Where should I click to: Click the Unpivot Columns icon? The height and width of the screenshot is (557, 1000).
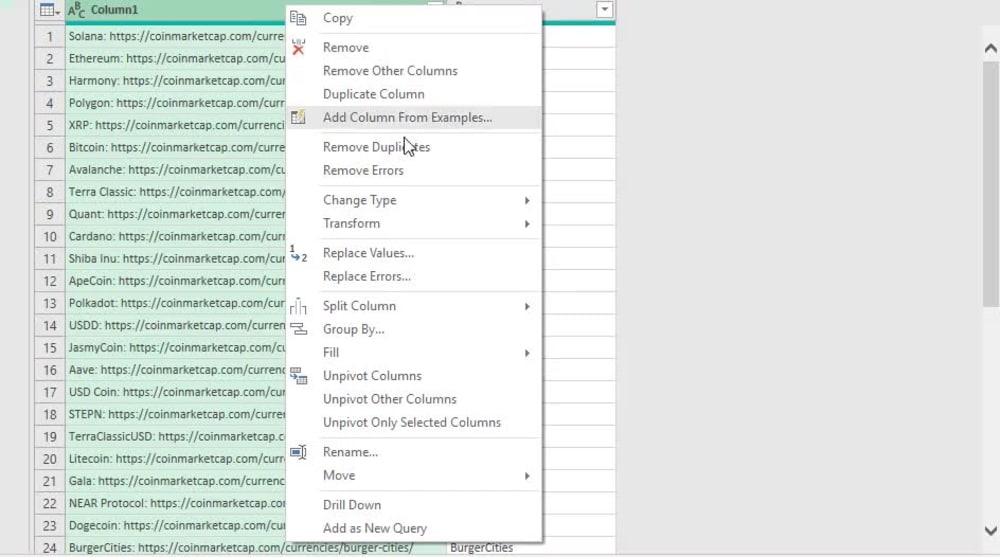[x=298, y=376]
